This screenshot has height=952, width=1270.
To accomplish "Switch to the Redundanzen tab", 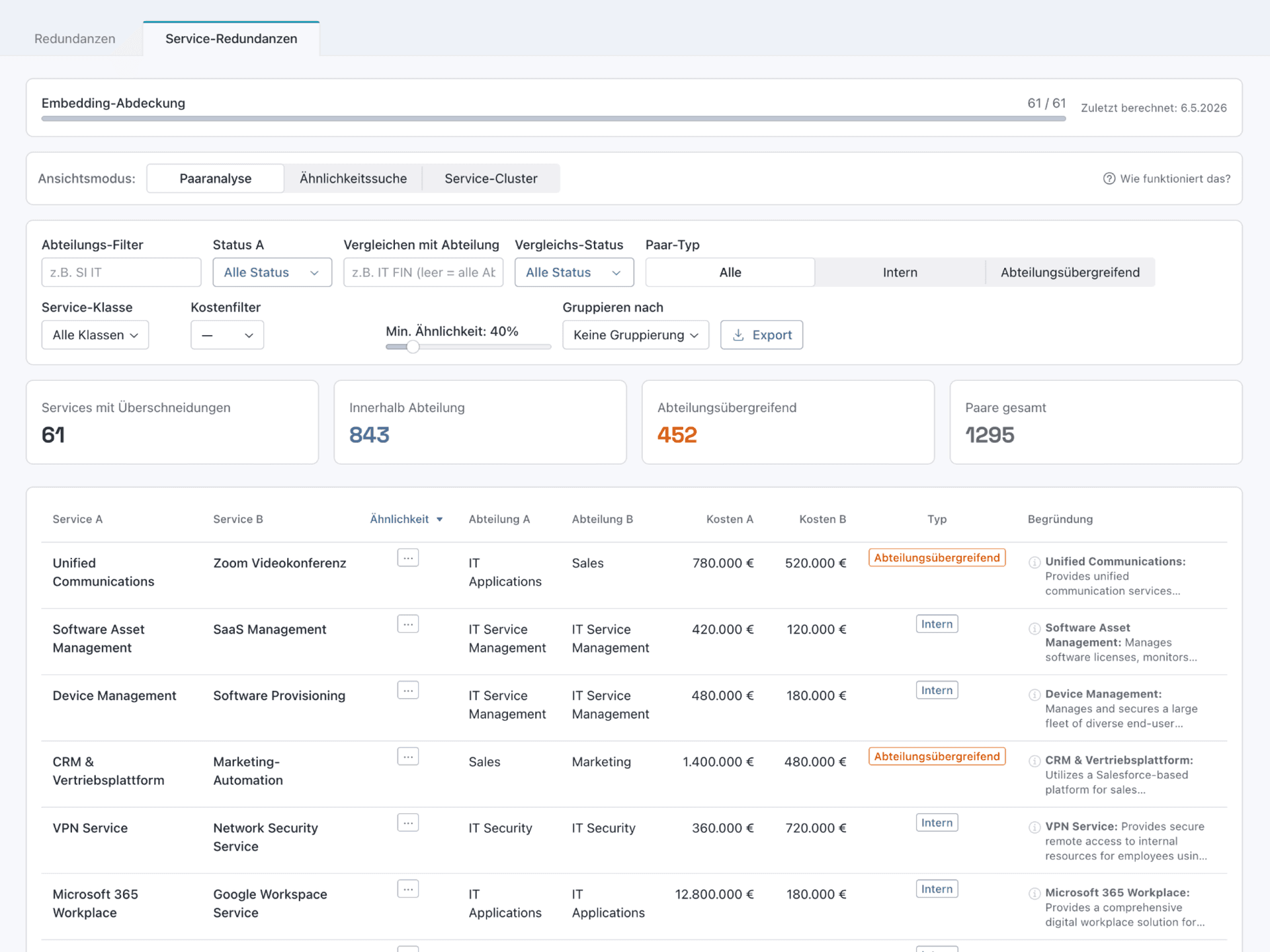I will (75, 38).
